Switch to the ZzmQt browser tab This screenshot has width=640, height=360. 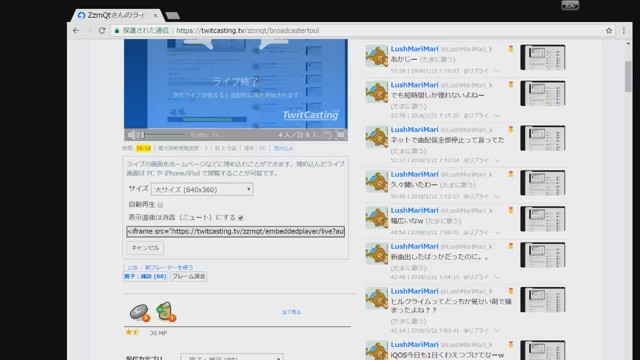coord(117,15)
